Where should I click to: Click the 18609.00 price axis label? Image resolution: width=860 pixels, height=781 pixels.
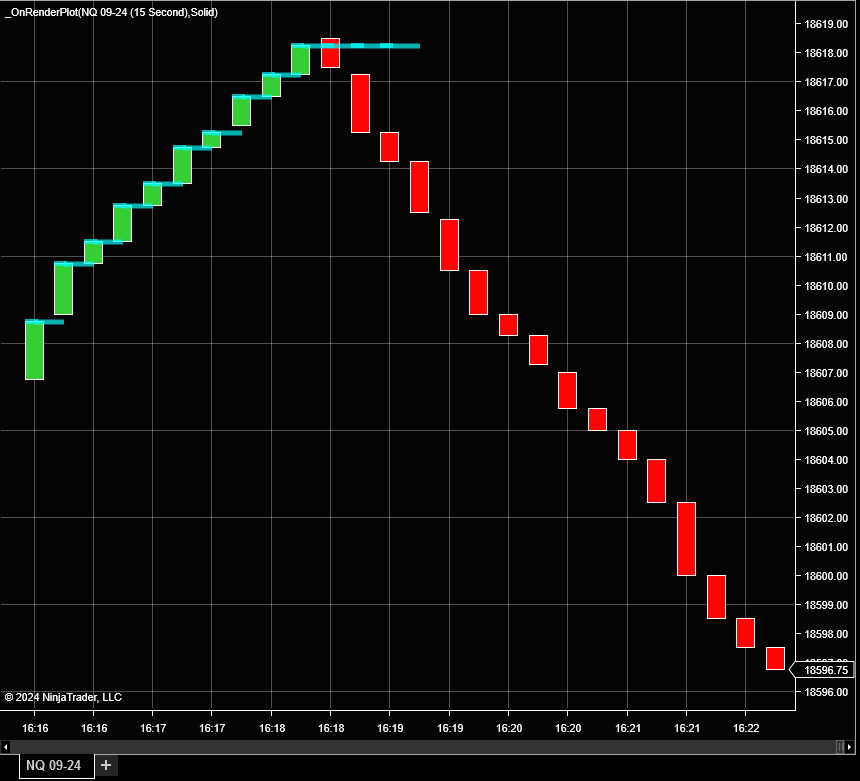click(826, 315)
